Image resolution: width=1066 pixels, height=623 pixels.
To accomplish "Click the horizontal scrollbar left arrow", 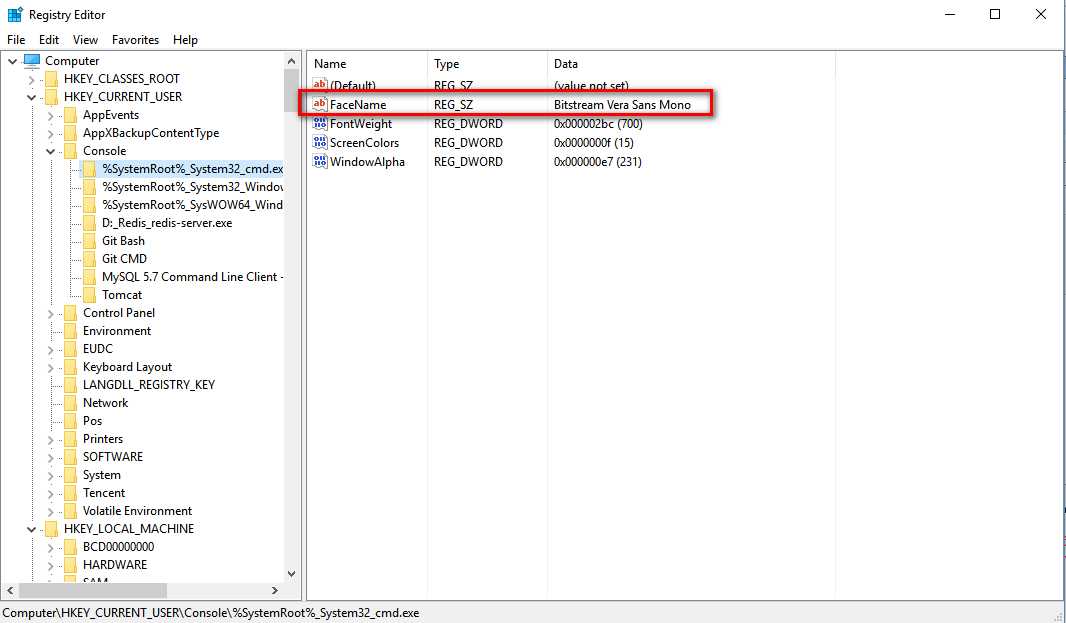I will [10, 590].
